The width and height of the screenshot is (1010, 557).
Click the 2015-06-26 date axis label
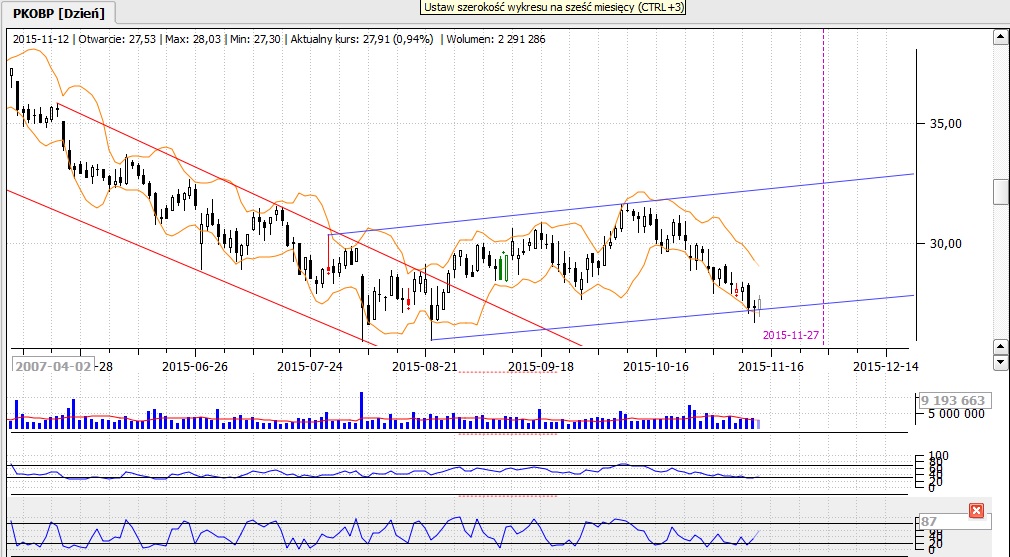pyautogui.click(x=195, y=366)
